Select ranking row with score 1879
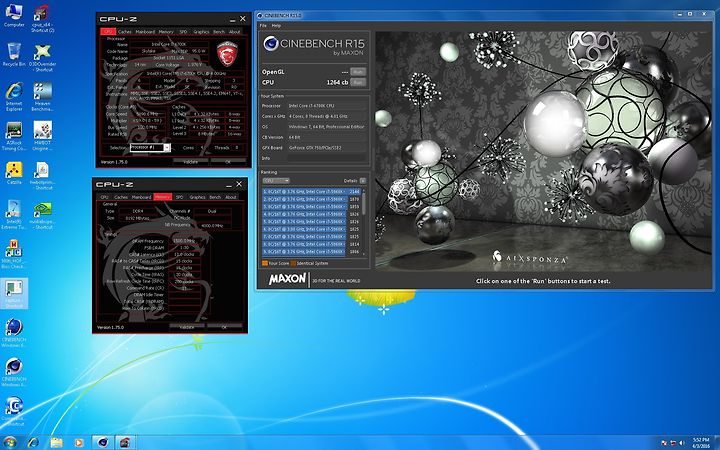The width and height of the screenshot is (720, 450). [x=311, y=199]
